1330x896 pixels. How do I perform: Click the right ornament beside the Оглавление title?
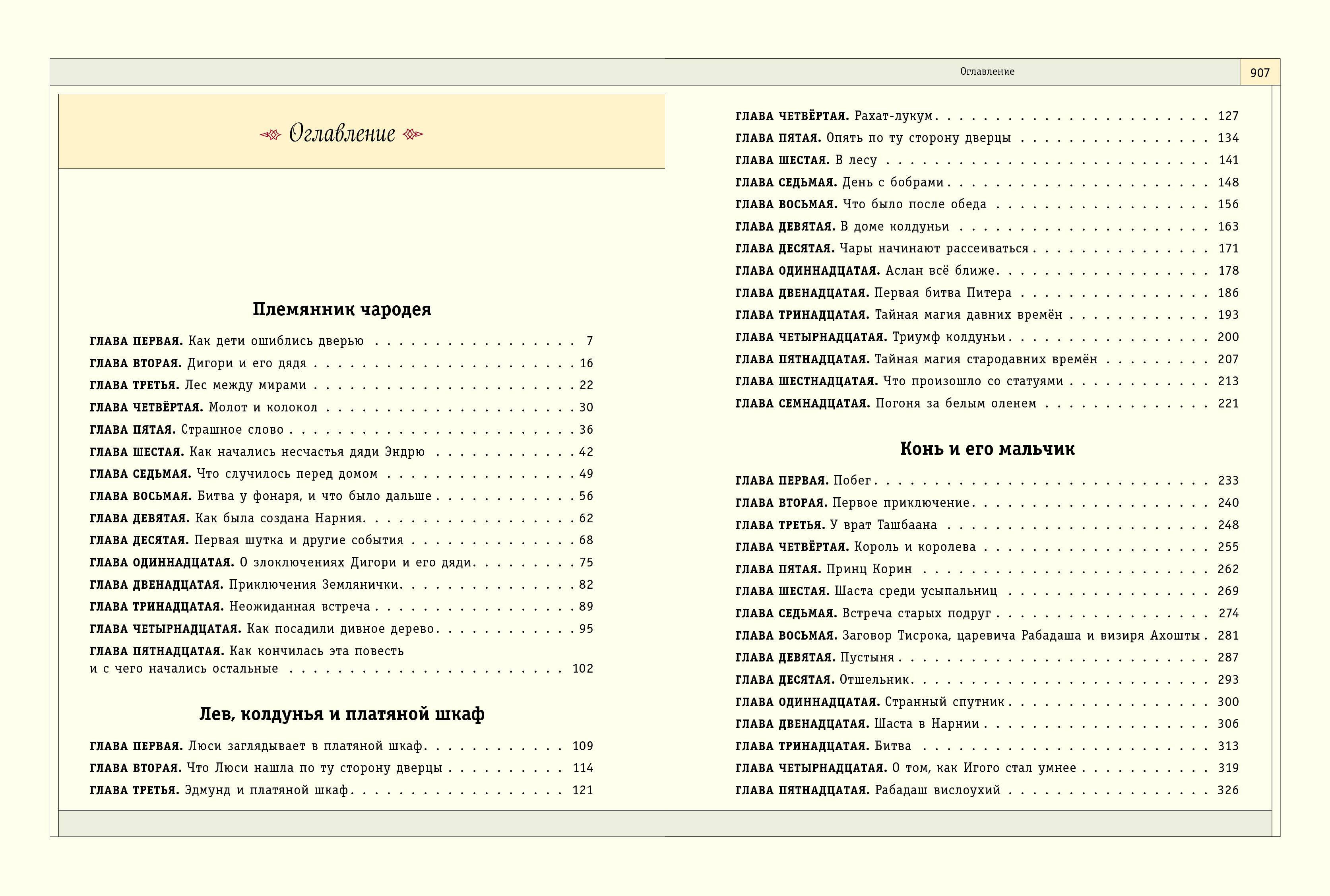(413, 135)
